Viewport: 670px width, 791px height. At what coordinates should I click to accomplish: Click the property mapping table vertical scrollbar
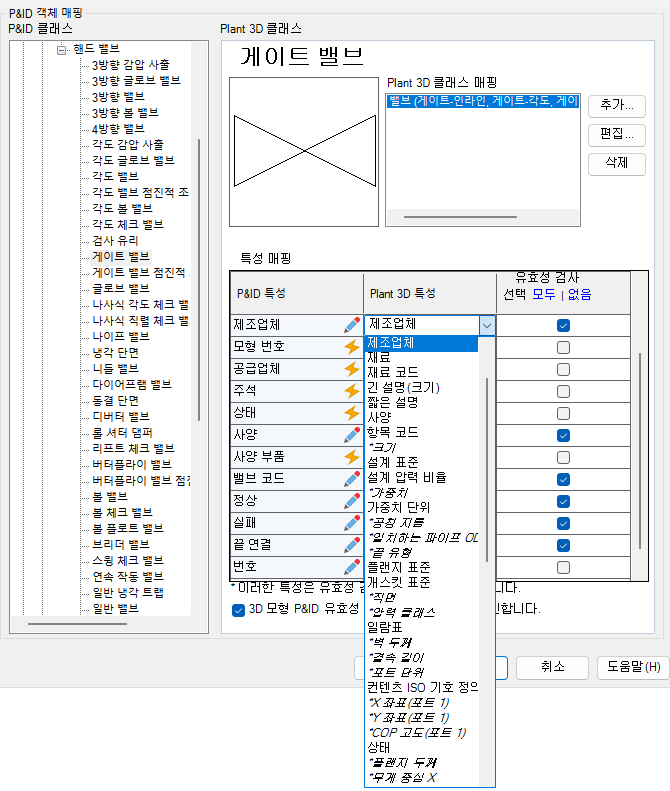click(x=640, y=451)
